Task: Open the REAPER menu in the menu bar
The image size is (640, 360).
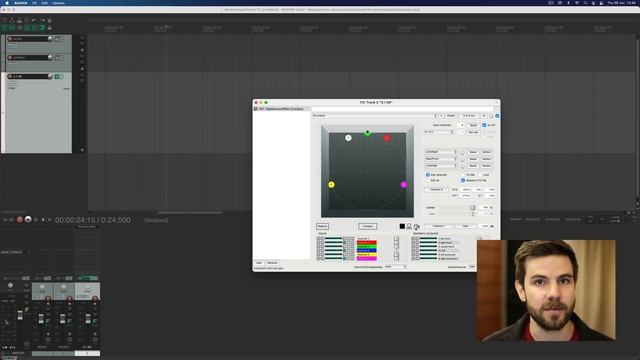Action: point(21,3)
